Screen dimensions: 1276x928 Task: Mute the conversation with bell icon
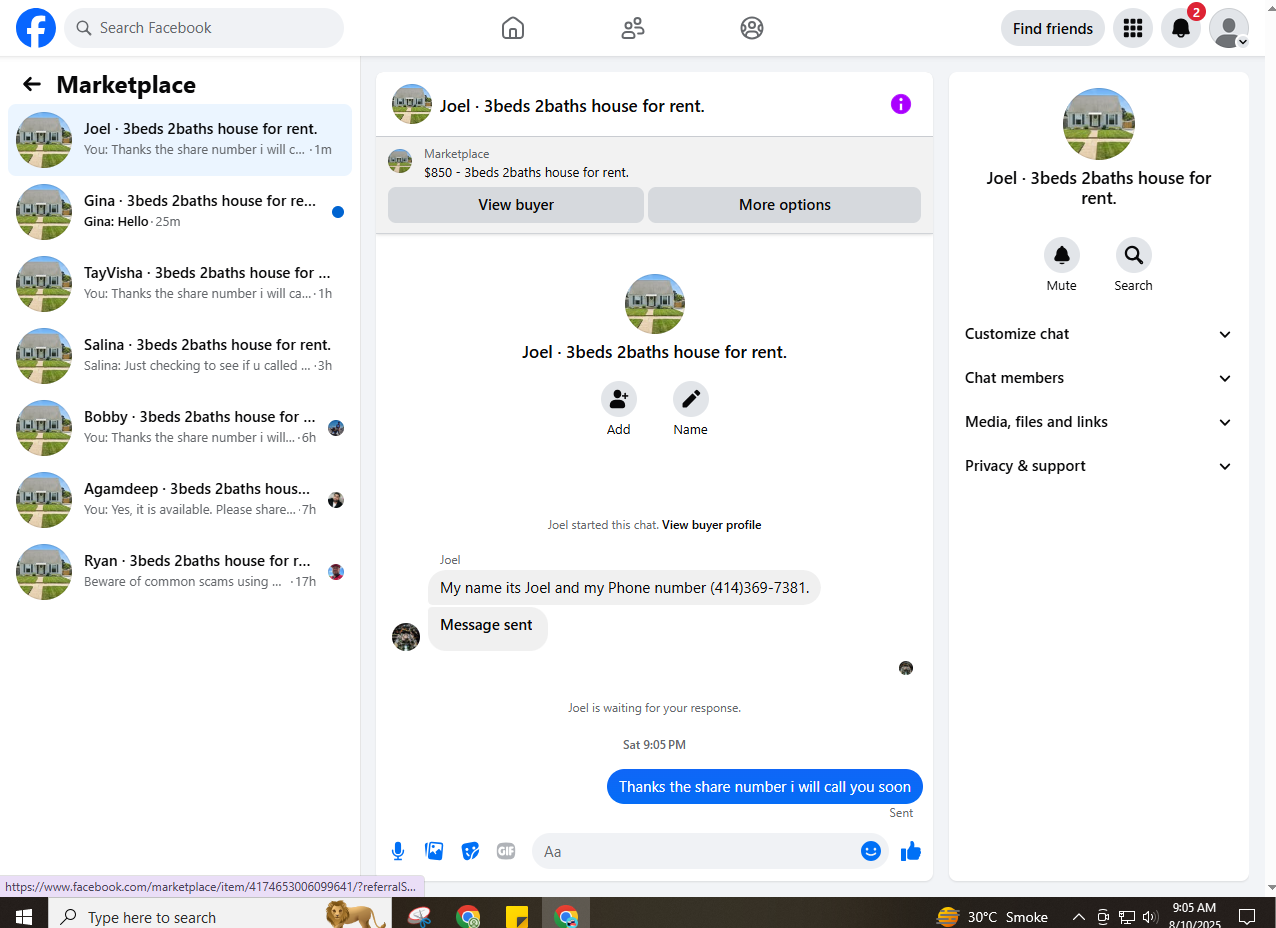coord(1062,256)
